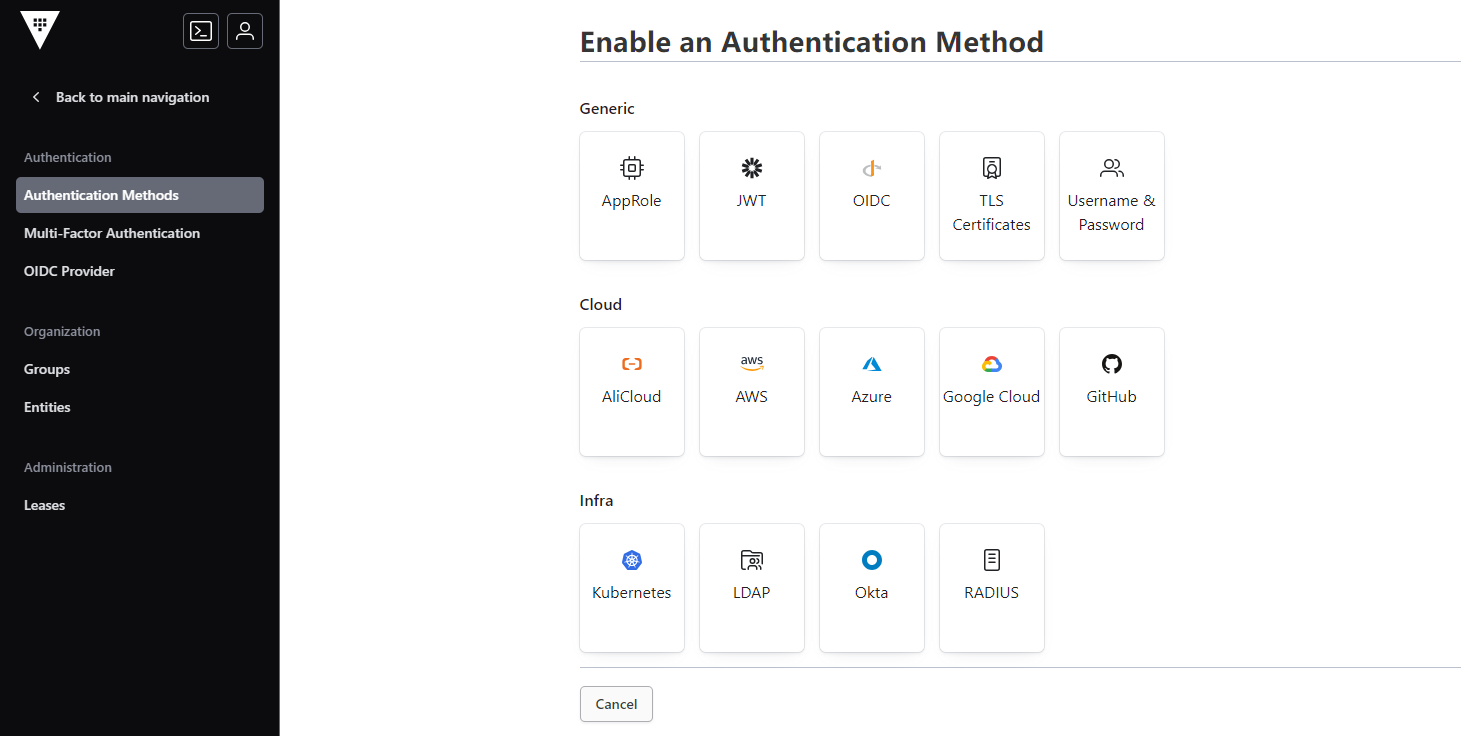Choose the JWT auth method tile
The image size is (1461, 736).
[752, 196]
